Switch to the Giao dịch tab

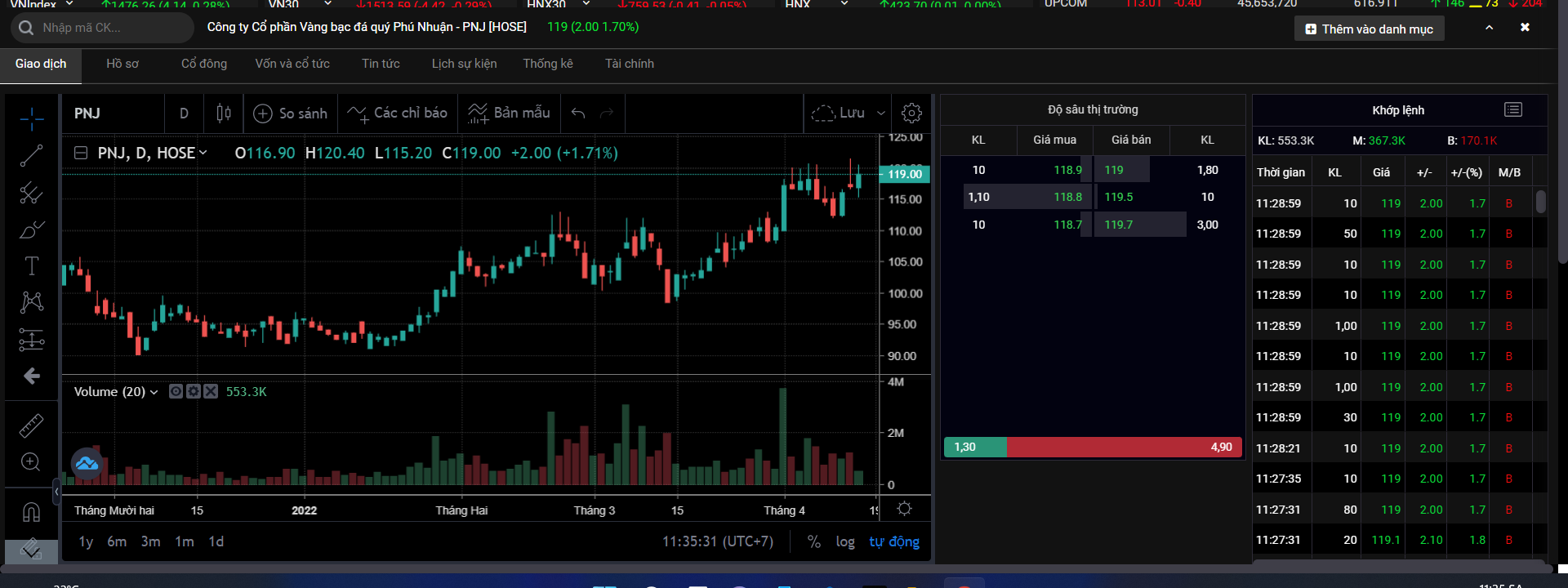[41, 64]
